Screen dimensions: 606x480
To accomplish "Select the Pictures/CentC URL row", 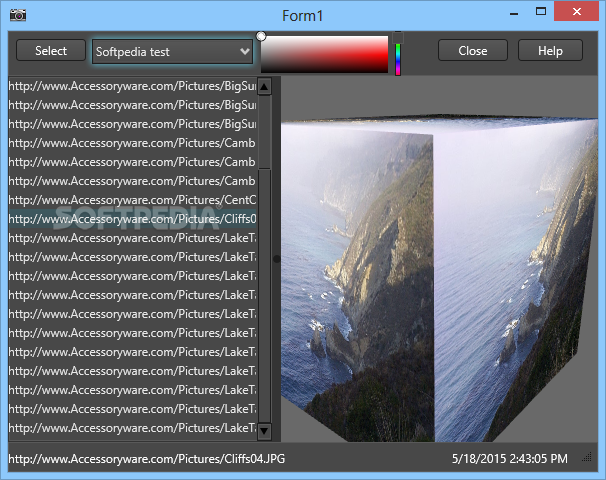I will [132, 200].
